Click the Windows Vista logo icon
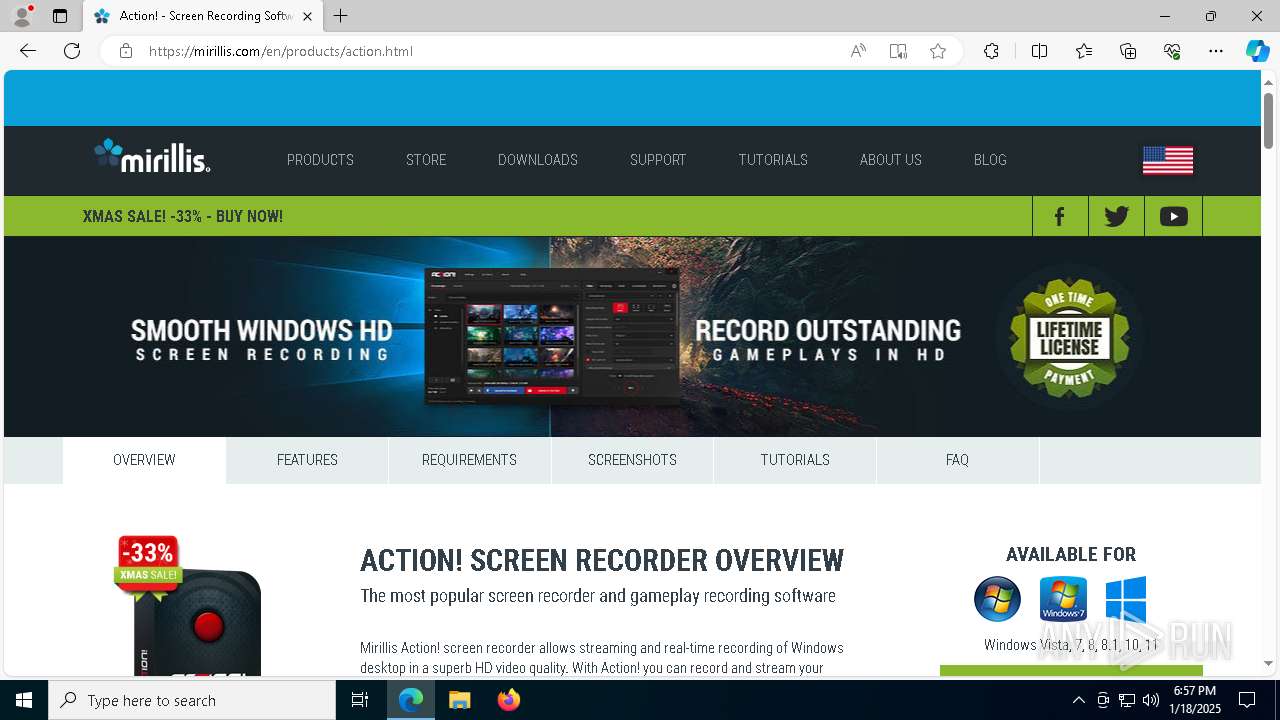The image size is (1280, 720). 997,600
